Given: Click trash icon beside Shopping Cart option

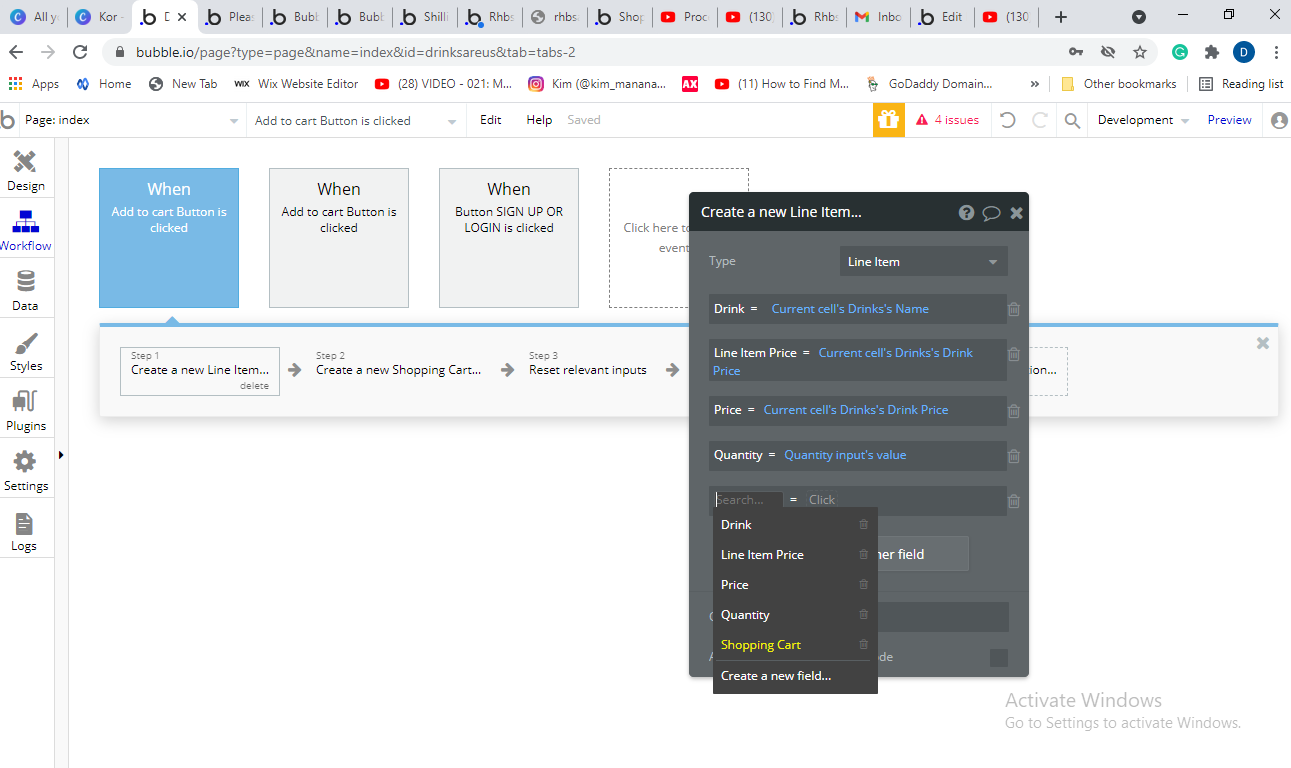Looking at the screenshot, I should point(864,645).
